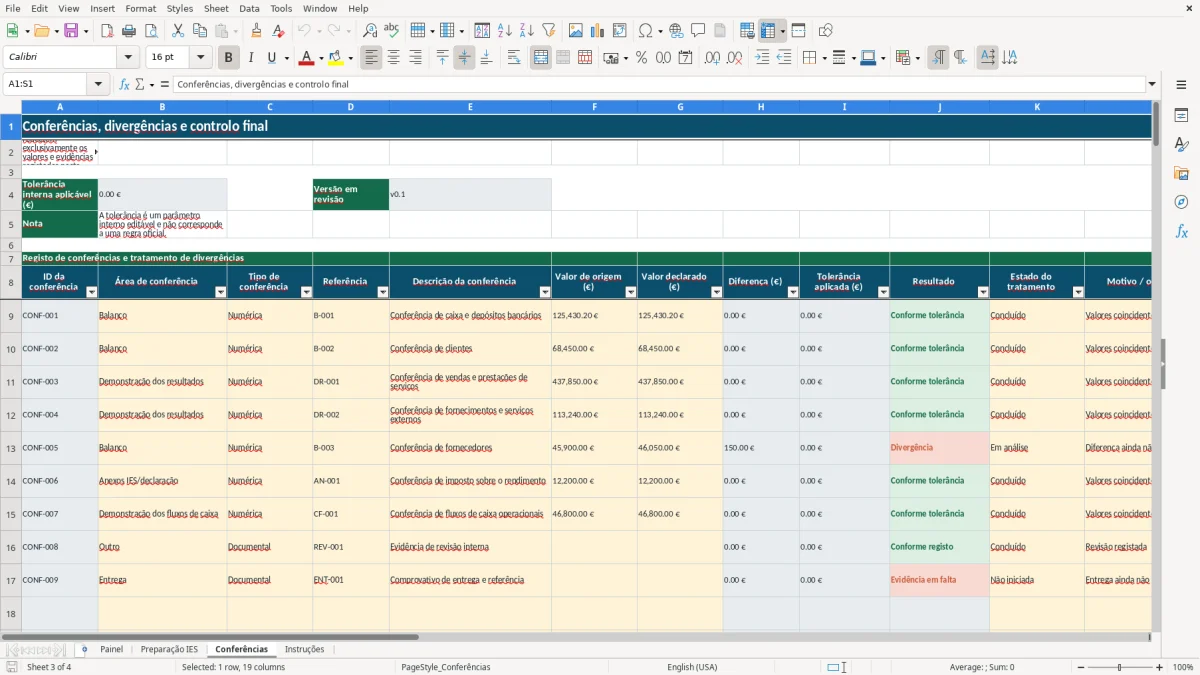The height and width of the screenshot is (675, 1200).
Task: Add a decimal place
Action: tap(712, 58)
